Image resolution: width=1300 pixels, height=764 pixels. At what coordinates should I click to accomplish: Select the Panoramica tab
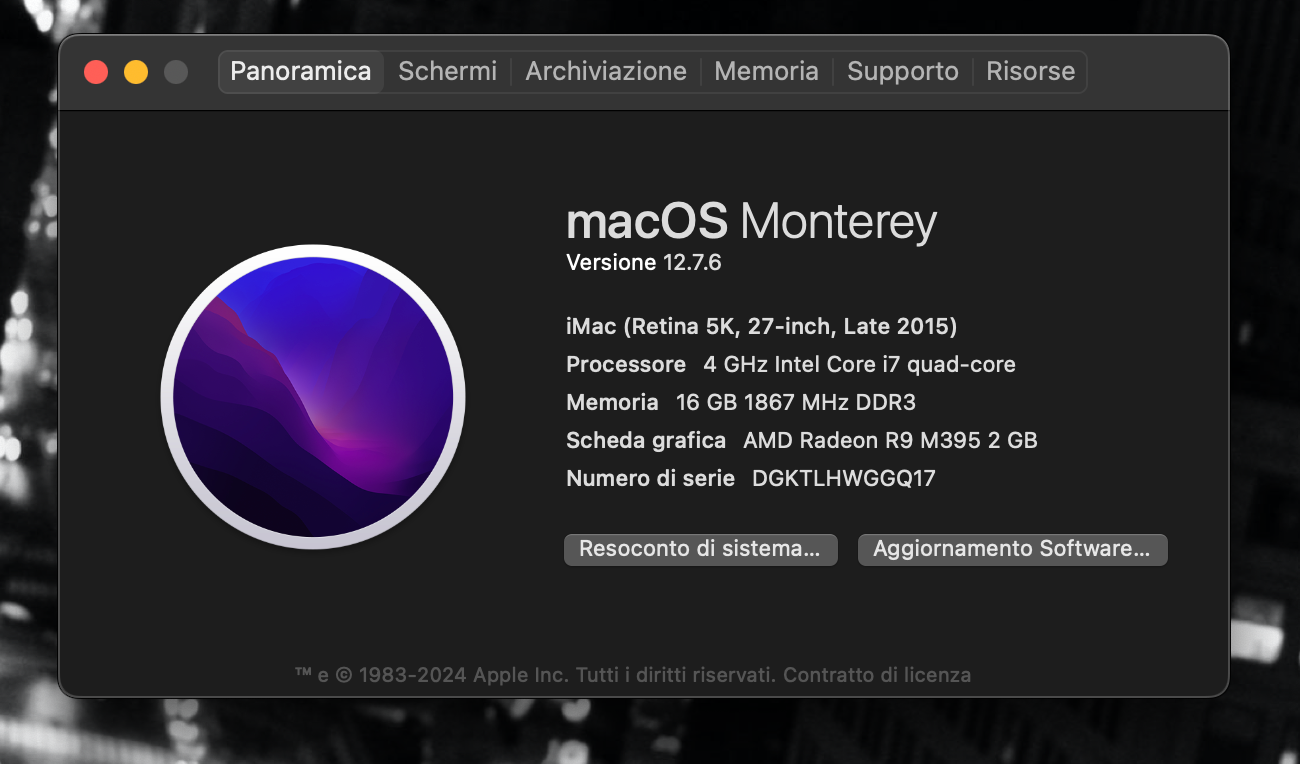(301, 72)
